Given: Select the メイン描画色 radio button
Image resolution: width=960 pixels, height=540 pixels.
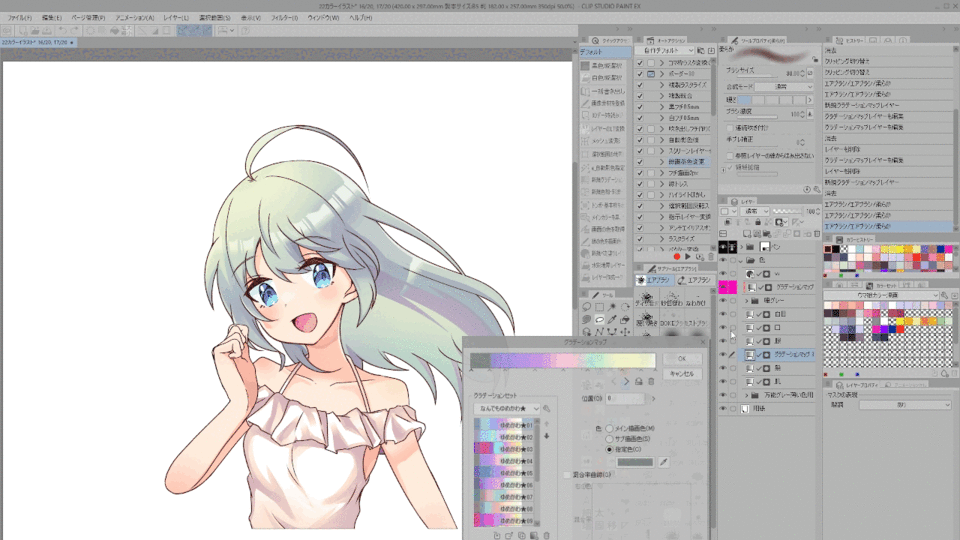Looking at the screenshot, I should 610,428.
